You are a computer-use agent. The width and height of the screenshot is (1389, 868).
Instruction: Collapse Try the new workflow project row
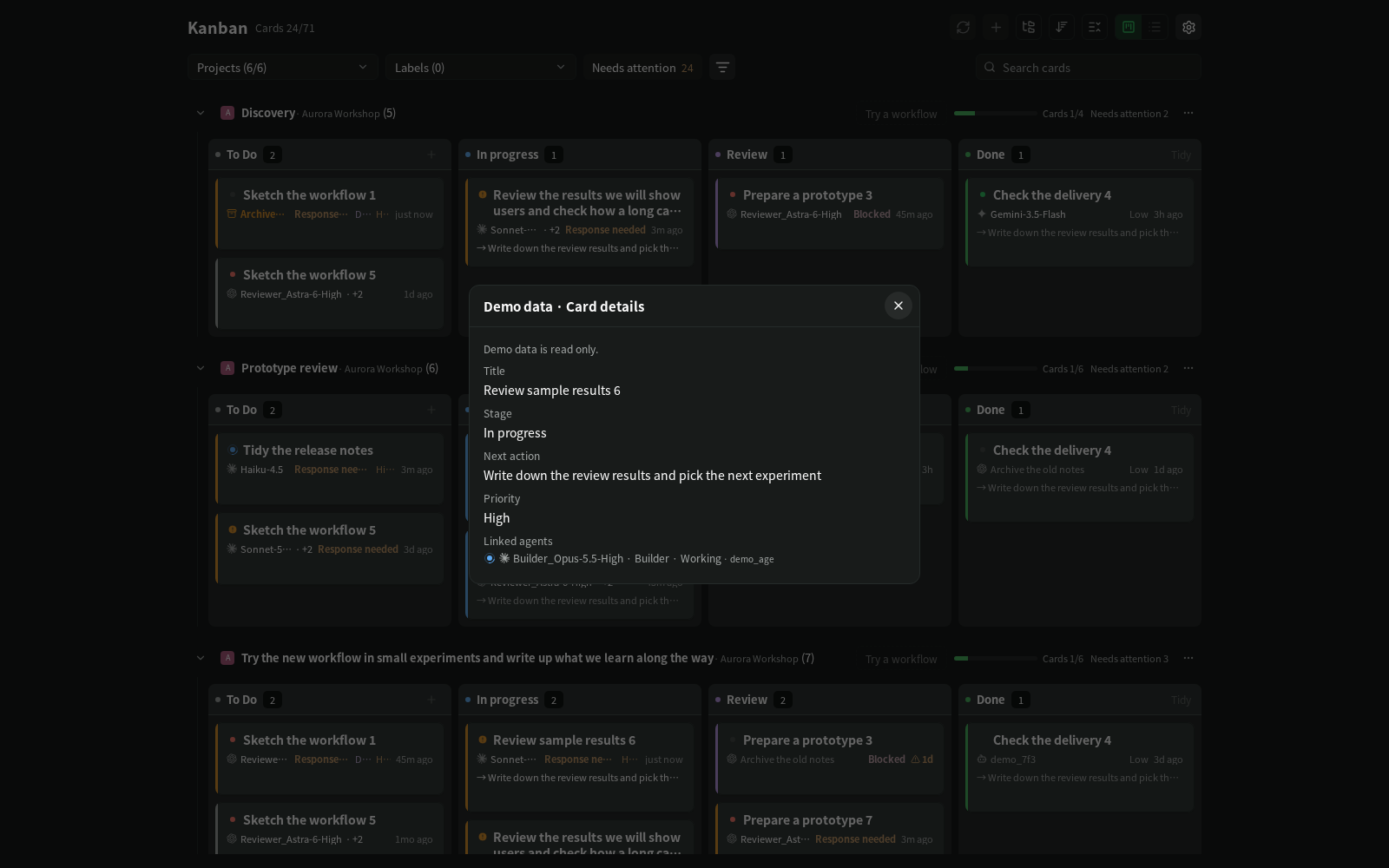coord(201,658)
